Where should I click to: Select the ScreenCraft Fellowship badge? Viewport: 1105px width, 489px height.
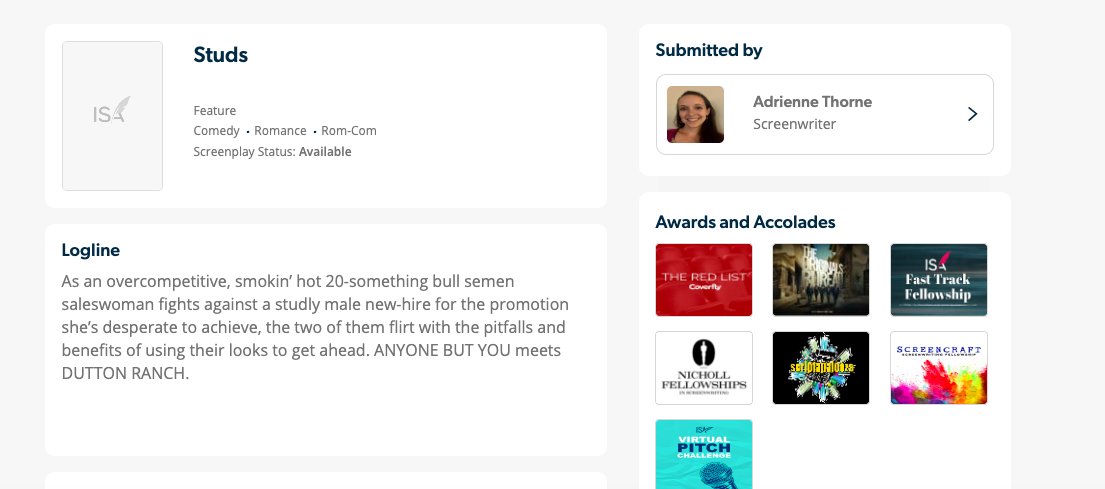[938, 368]
